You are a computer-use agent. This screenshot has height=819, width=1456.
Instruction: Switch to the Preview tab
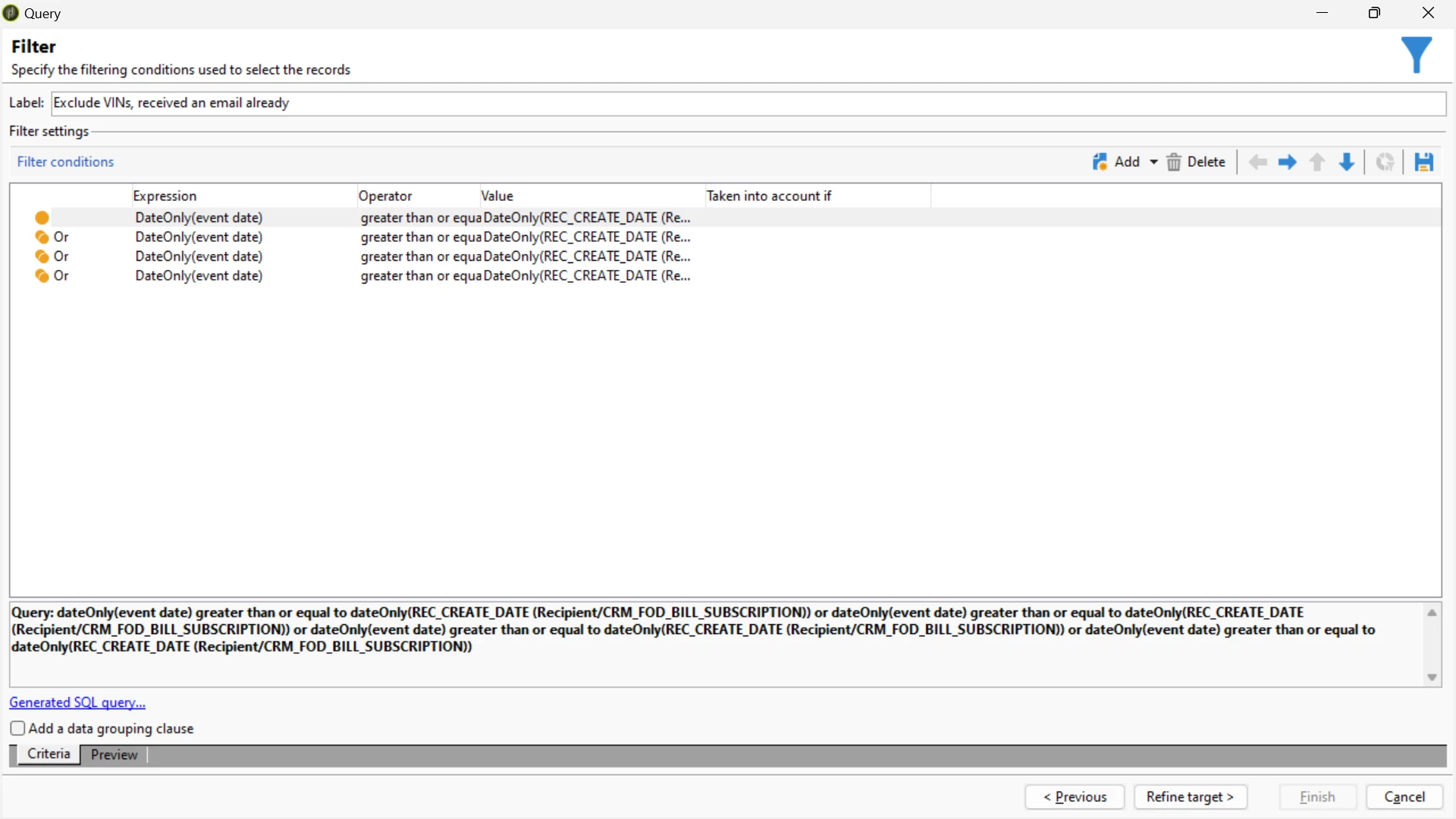pos(114,755)
